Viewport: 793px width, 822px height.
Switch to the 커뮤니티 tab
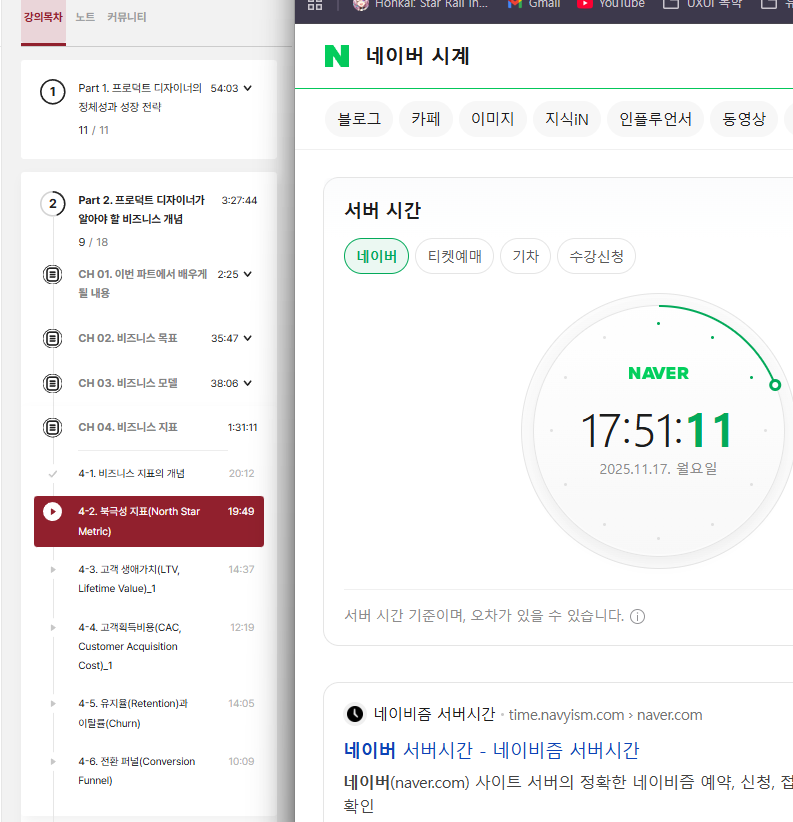[x=126, y=17]
